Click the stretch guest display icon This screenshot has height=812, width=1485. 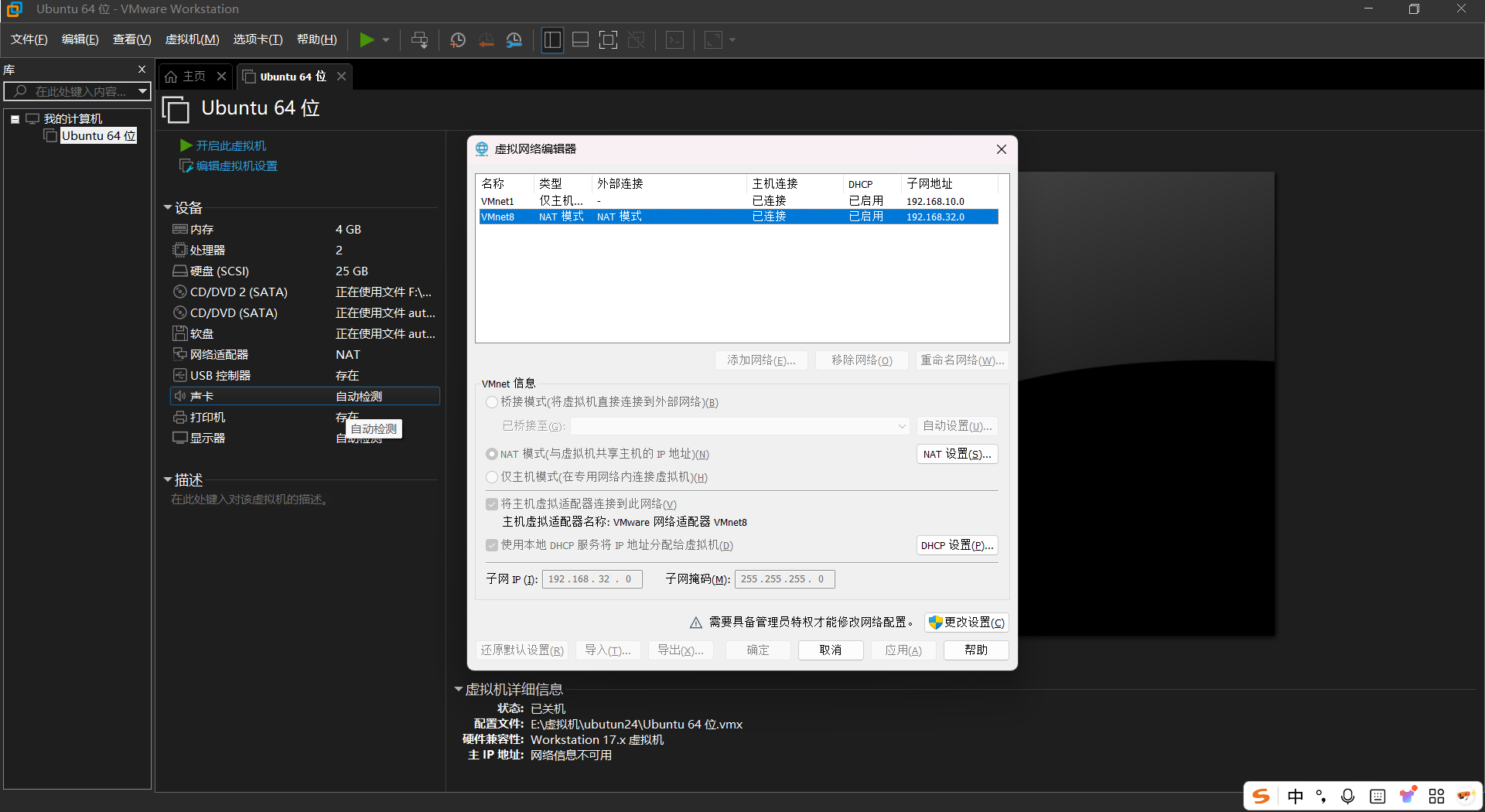coord(713,40)
